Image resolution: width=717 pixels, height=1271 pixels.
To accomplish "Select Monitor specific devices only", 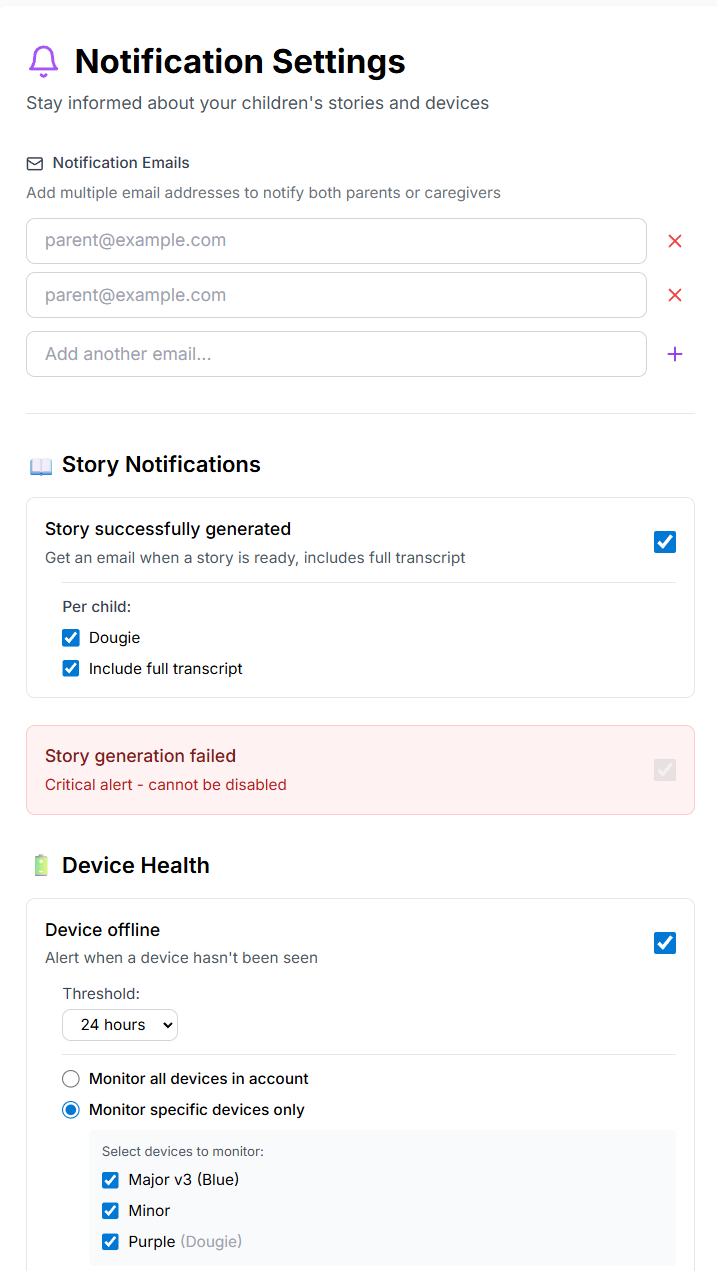I will click(71, 1110).
